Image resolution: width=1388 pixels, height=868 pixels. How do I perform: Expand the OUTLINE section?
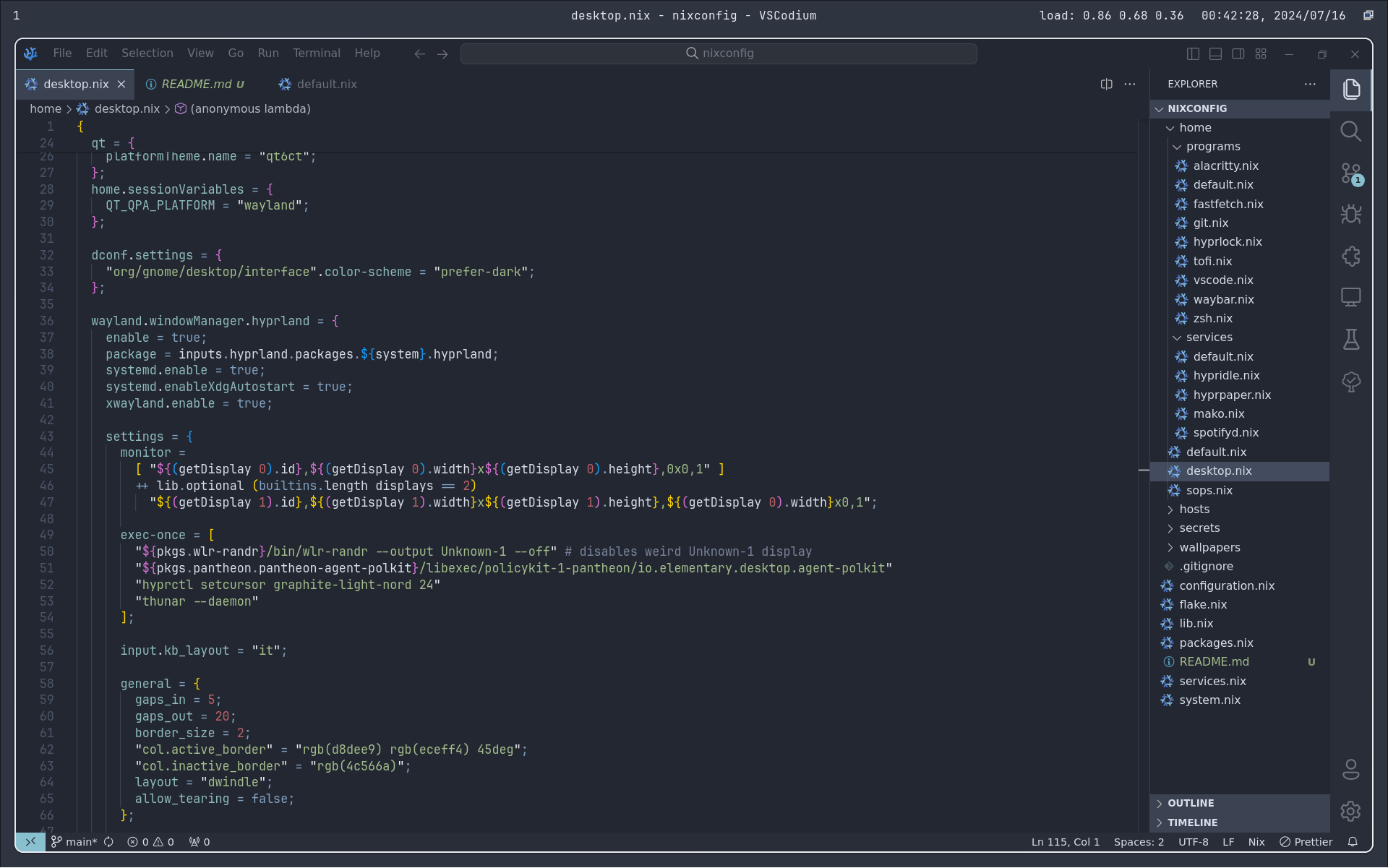1191,803
